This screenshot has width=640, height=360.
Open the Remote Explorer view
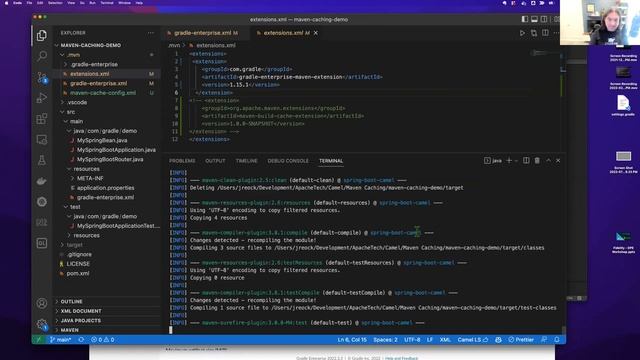coord(42,140)
